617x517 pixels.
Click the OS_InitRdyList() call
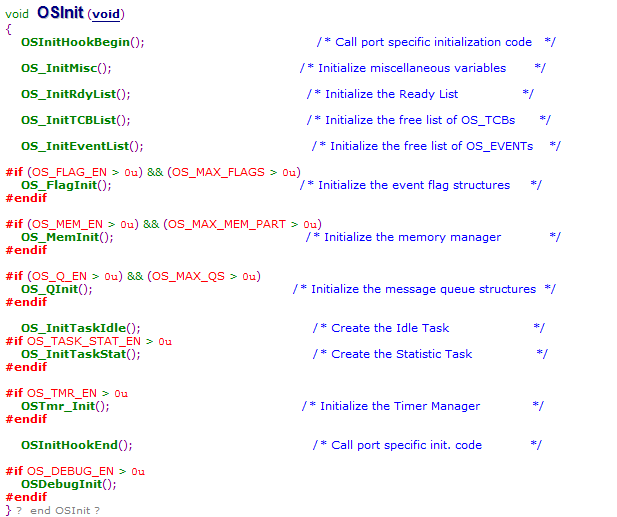click(76, 94)
